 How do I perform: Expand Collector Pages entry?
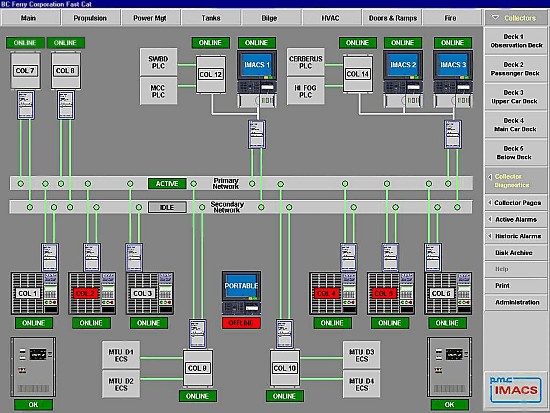tap(516, 203)
